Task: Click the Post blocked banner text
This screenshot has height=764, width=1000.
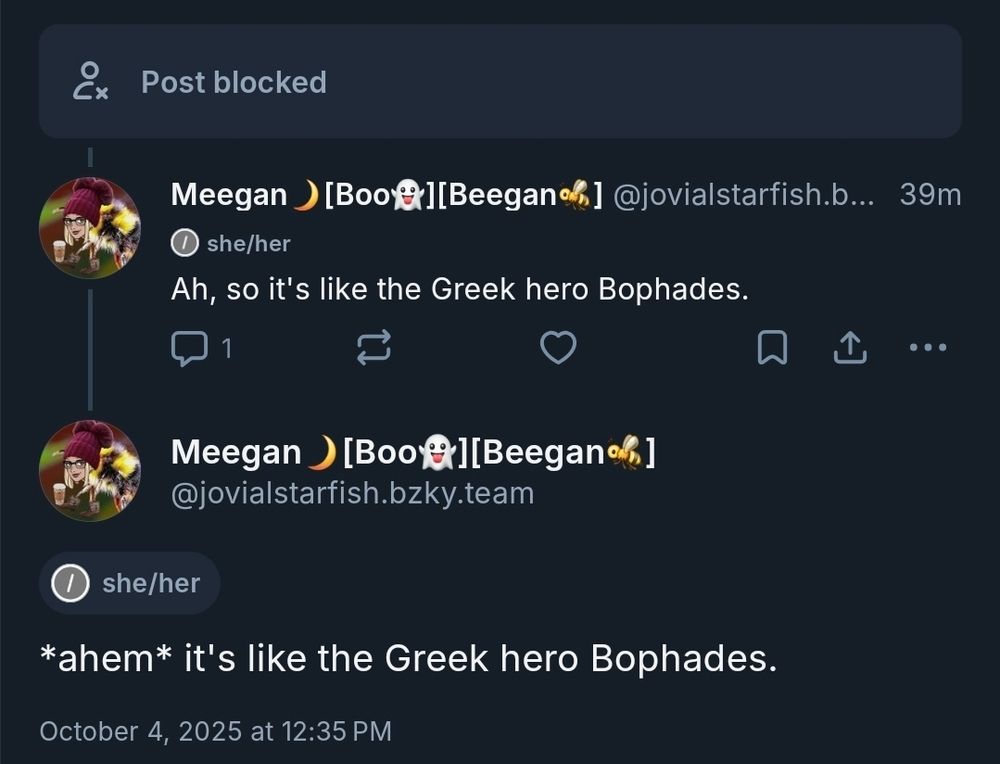Action: tap(234, 82)
